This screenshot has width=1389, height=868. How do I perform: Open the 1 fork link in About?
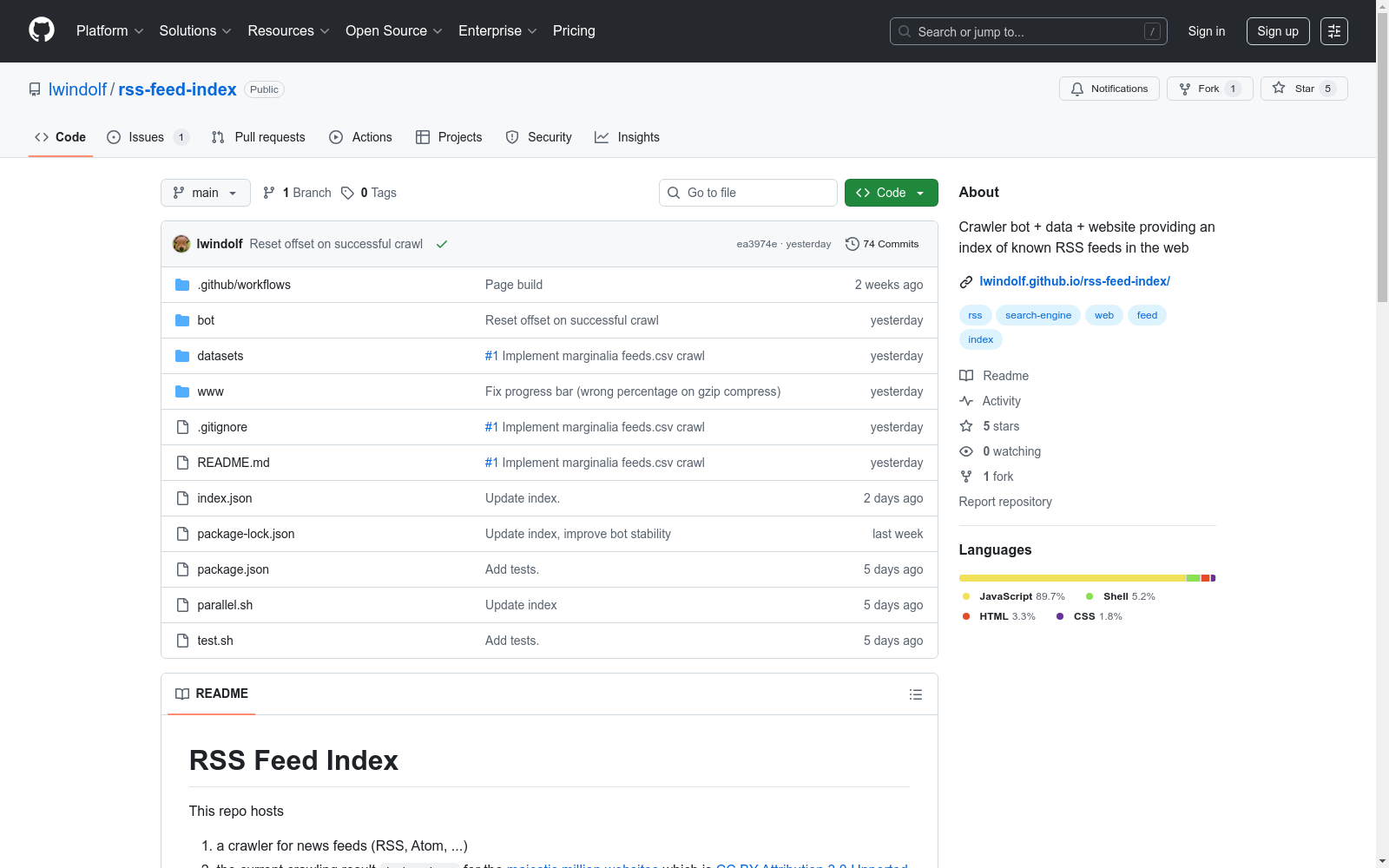(998, 477)
